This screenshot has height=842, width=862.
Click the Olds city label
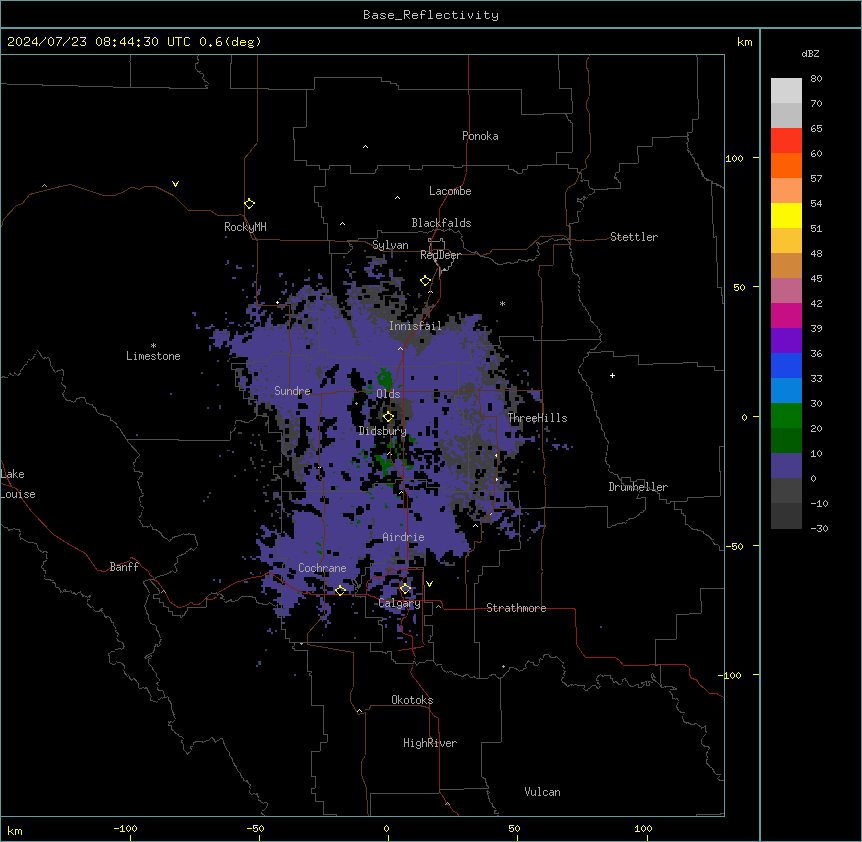coord(388,394)
